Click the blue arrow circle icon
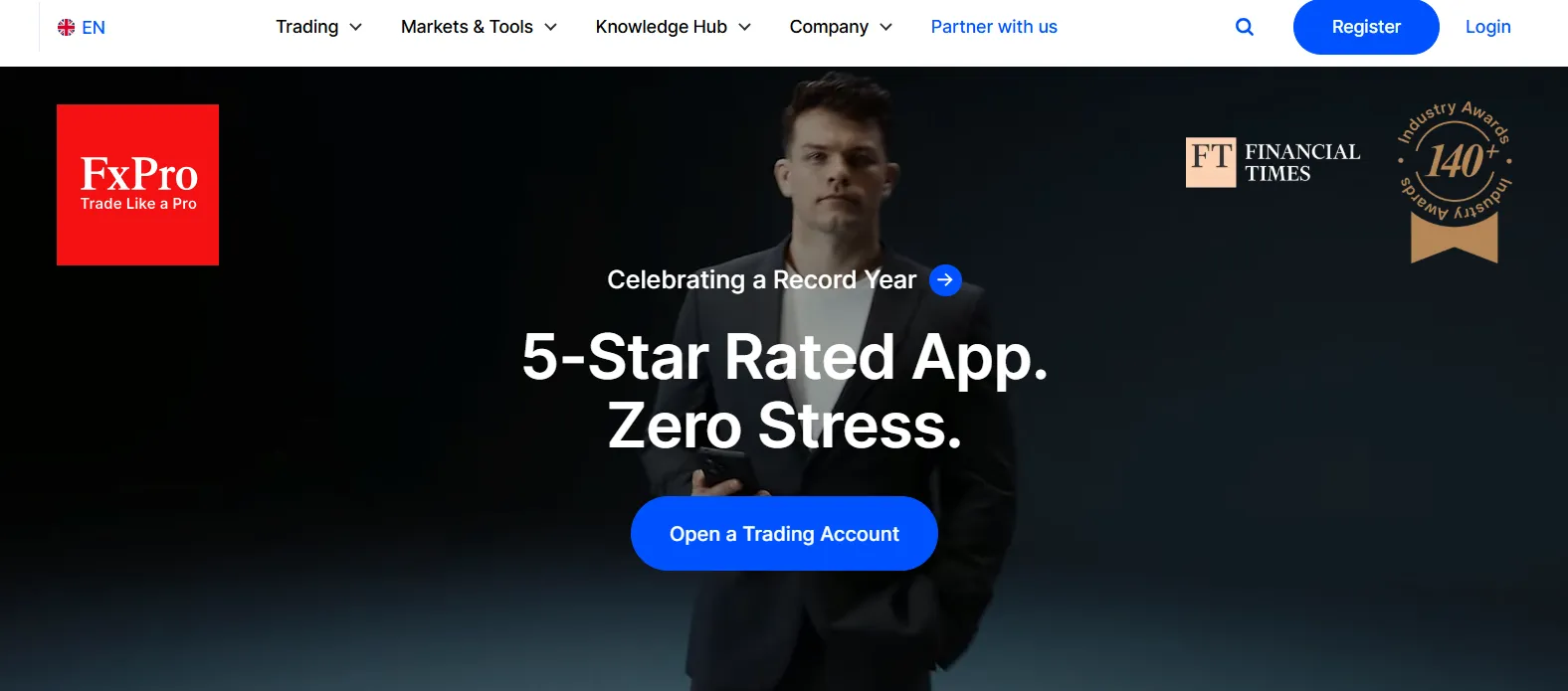 [x=945, y=280]
